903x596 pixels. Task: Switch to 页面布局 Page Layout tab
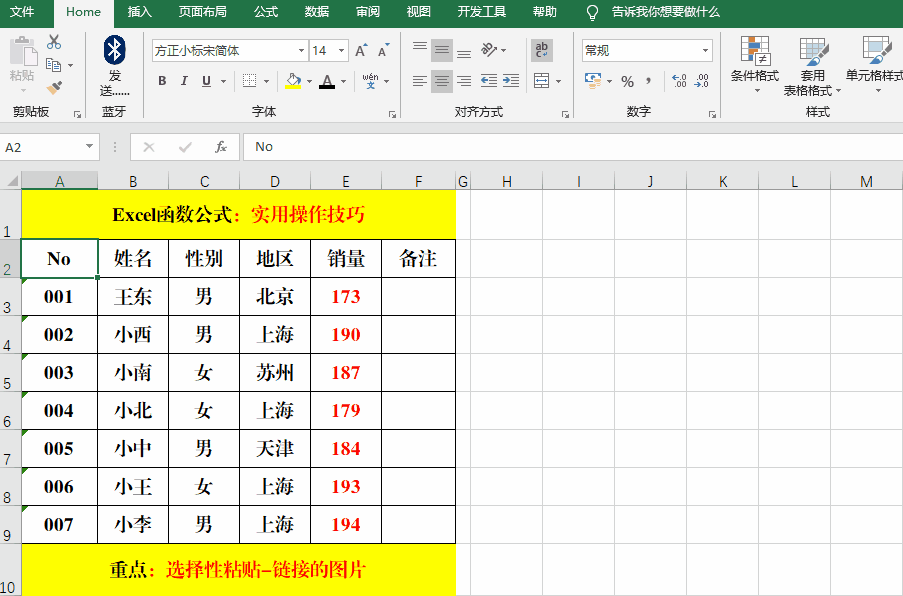(202, 12)
